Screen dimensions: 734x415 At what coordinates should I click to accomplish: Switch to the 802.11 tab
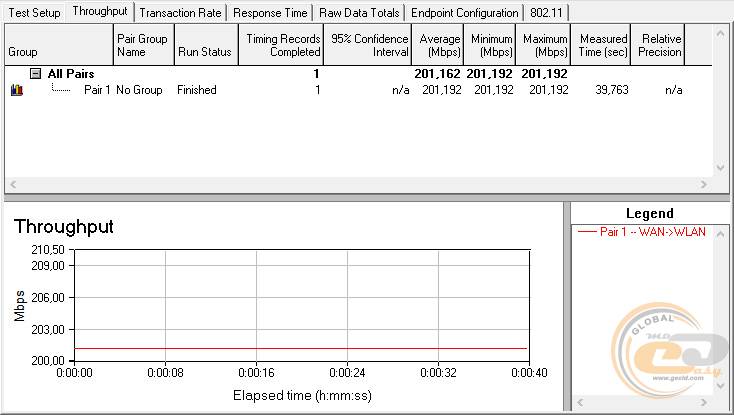pyautogui.click(x=546, y=13)
